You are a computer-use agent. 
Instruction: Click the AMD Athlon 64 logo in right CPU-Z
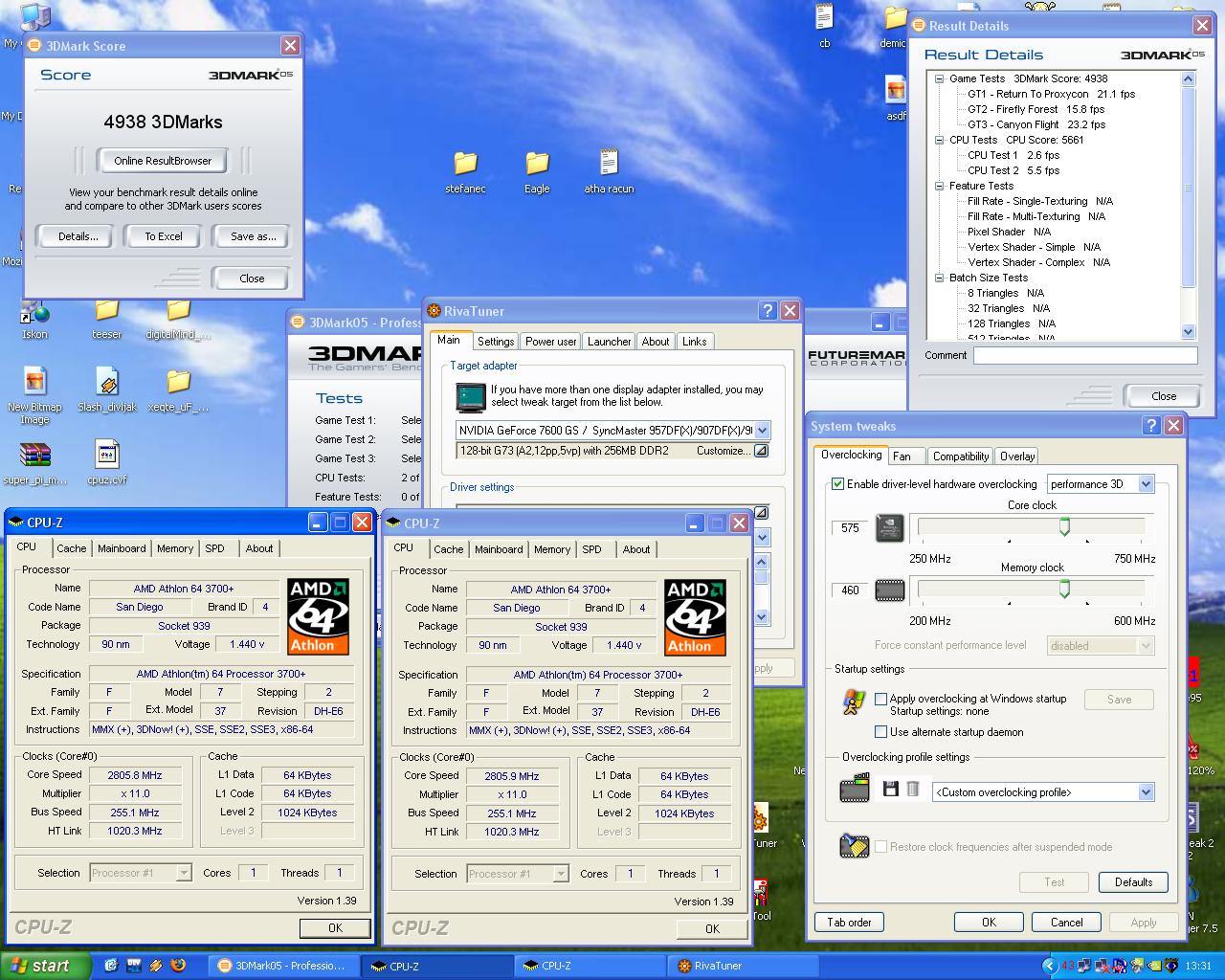(x=695, y=617)
